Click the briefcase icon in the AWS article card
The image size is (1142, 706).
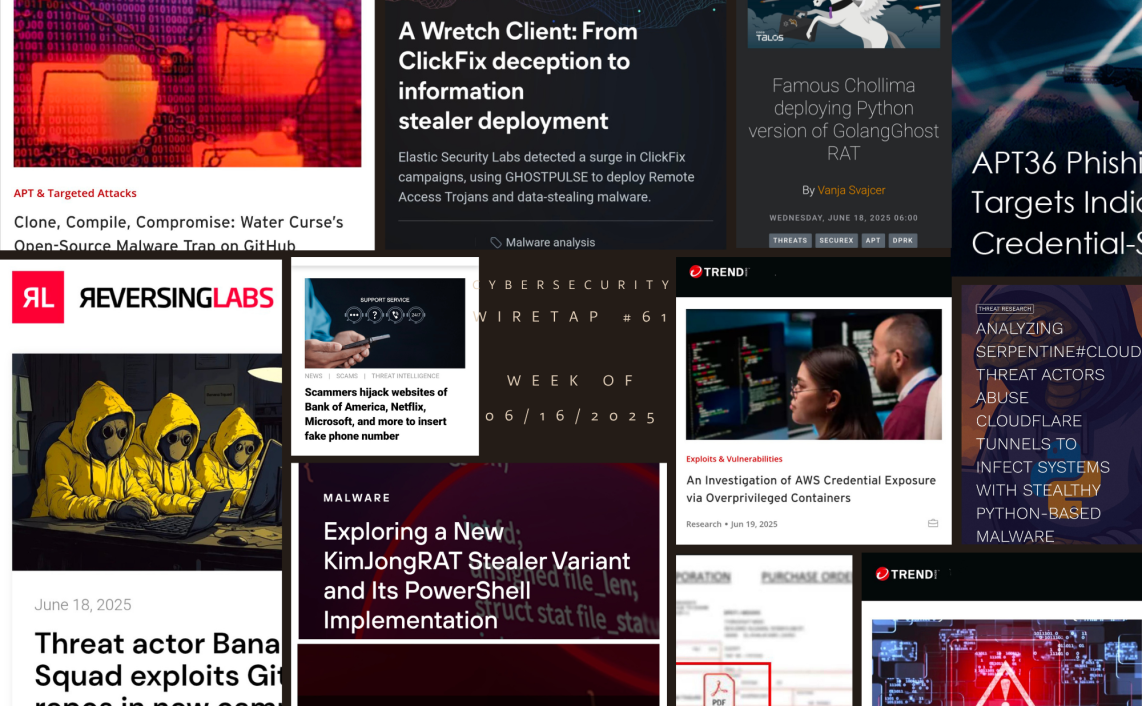(933, 523)
